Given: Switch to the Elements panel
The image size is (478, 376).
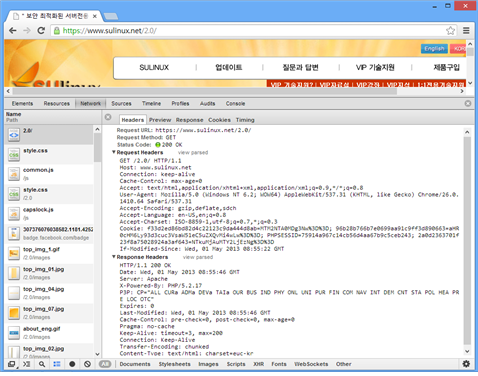Looking at the screenshot, I should pyautogui.click(x=22, y=104).
